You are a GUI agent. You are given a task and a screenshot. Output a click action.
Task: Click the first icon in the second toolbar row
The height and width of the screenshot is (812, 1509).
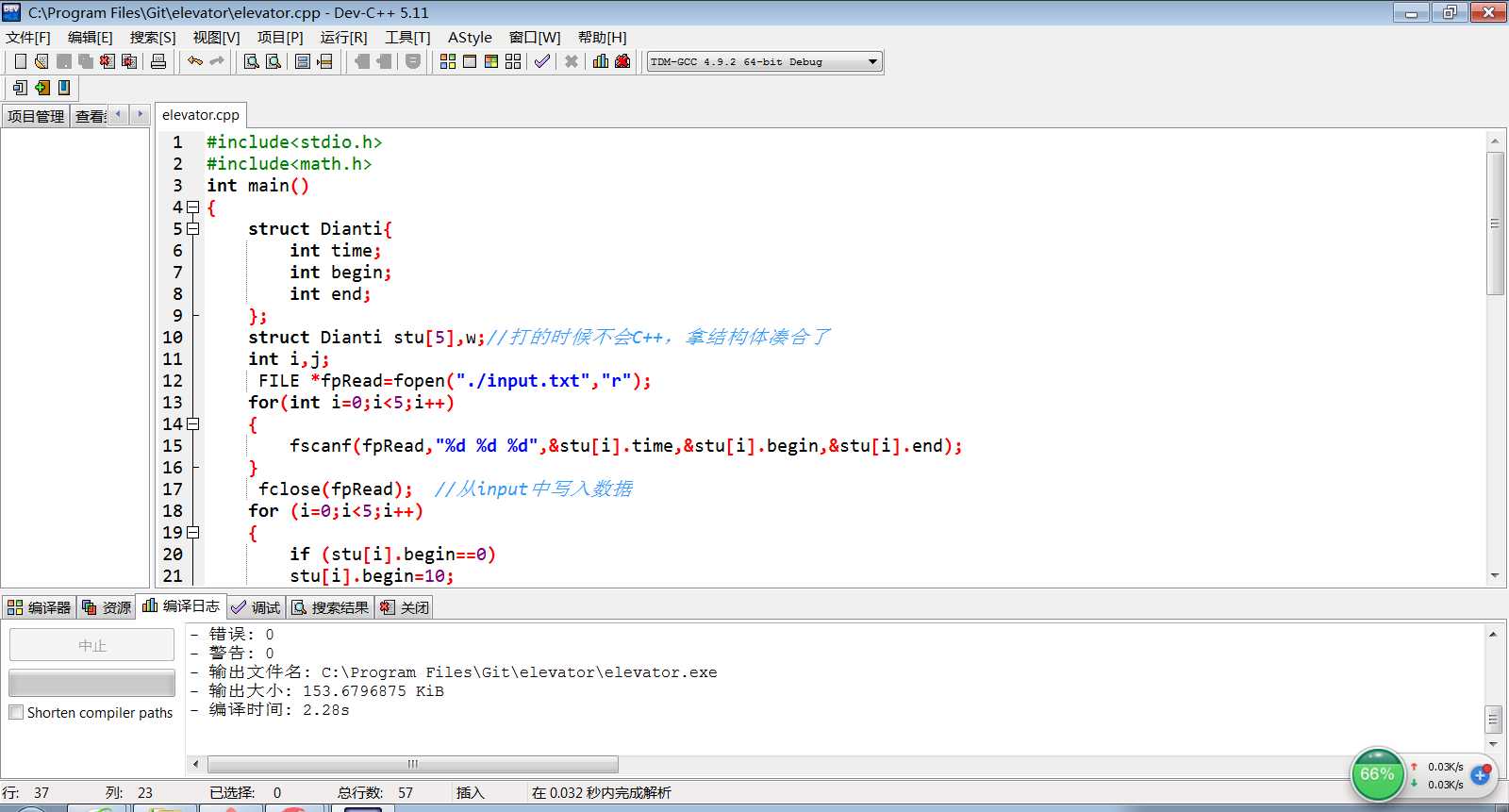point(20,88)
